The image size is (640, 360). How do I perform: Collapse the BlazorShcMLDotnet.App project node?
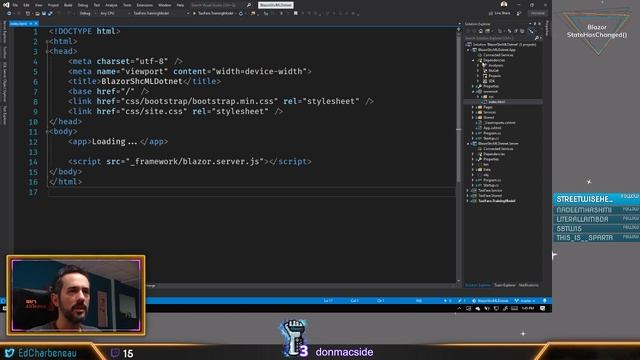point(469,50)
